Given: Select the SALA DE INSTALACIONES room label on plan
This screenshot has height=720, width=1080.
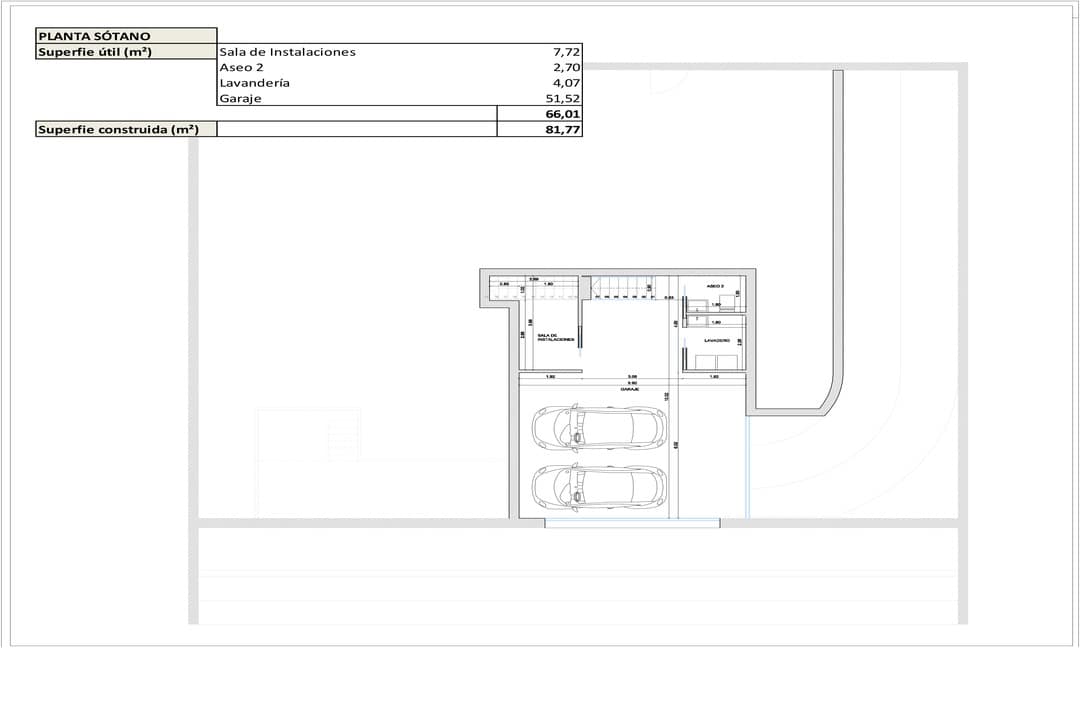Looking at the screenshot, I should tap(555, 338).
